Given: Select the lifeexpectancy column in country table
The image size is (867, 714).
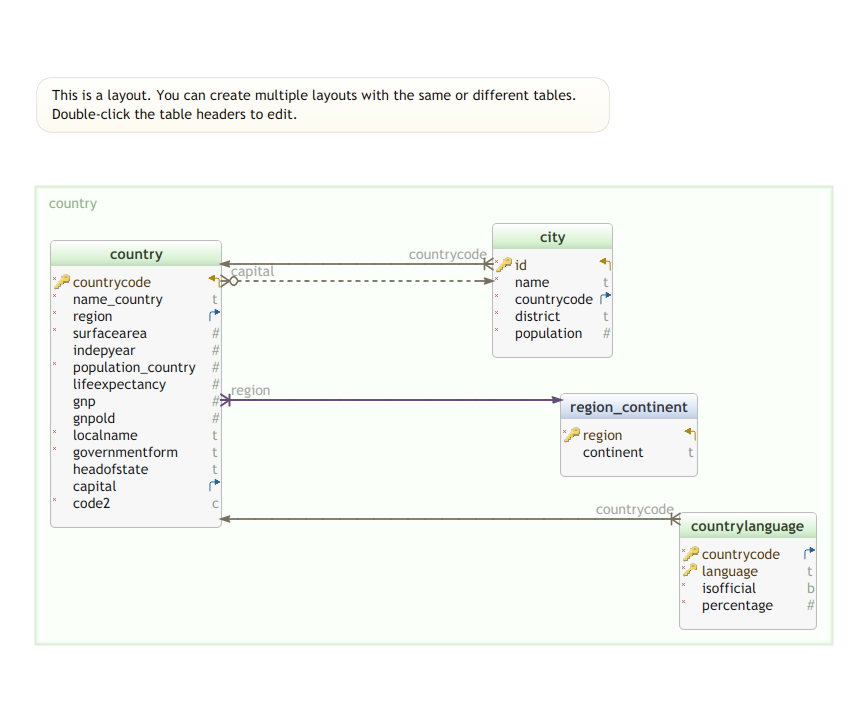Looking at the screenshot, I should coord(119,384).
